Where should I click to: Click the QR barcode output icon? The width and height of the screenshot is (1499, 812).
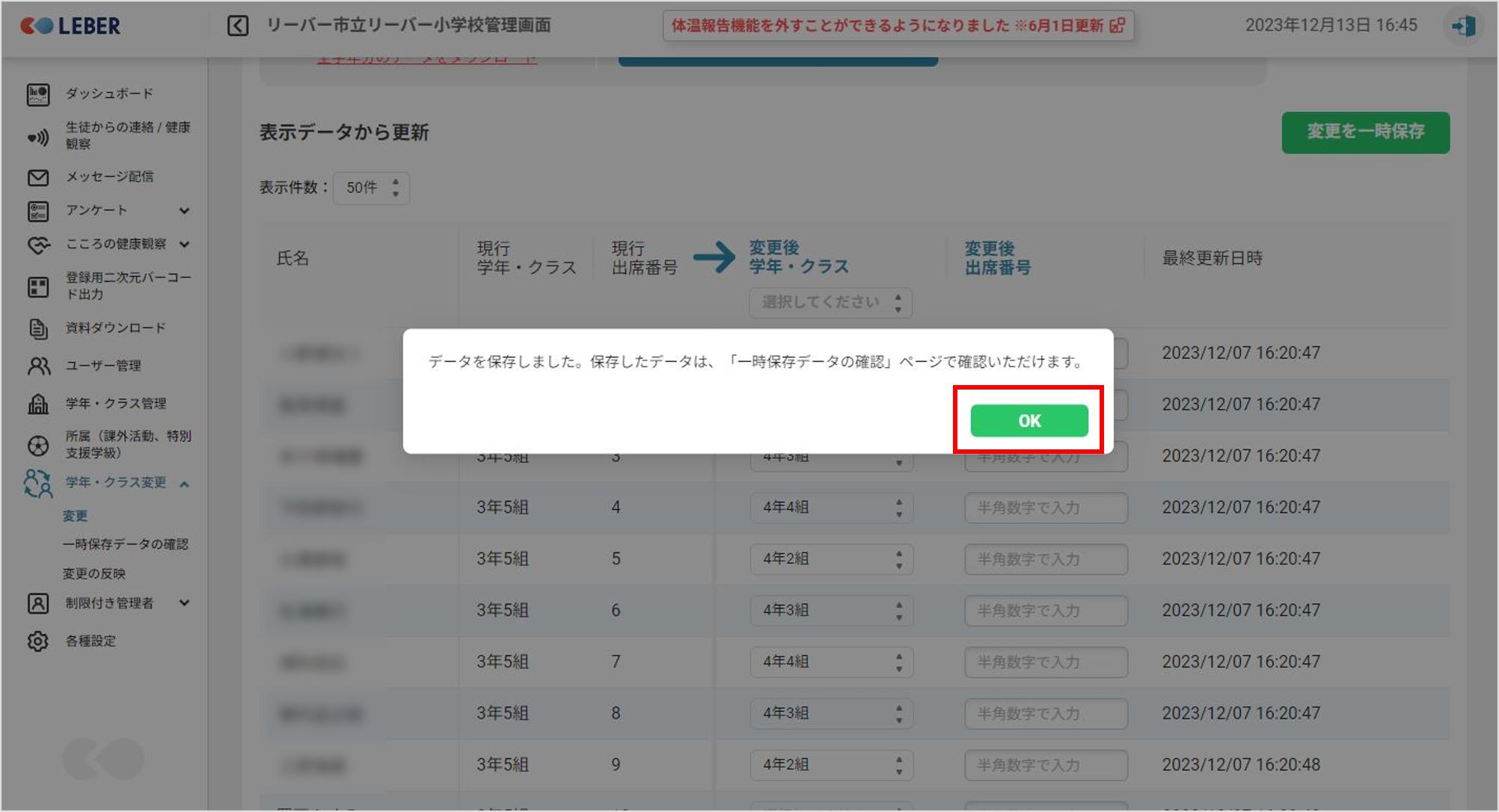pyautogui.click(x=37, y=286)
